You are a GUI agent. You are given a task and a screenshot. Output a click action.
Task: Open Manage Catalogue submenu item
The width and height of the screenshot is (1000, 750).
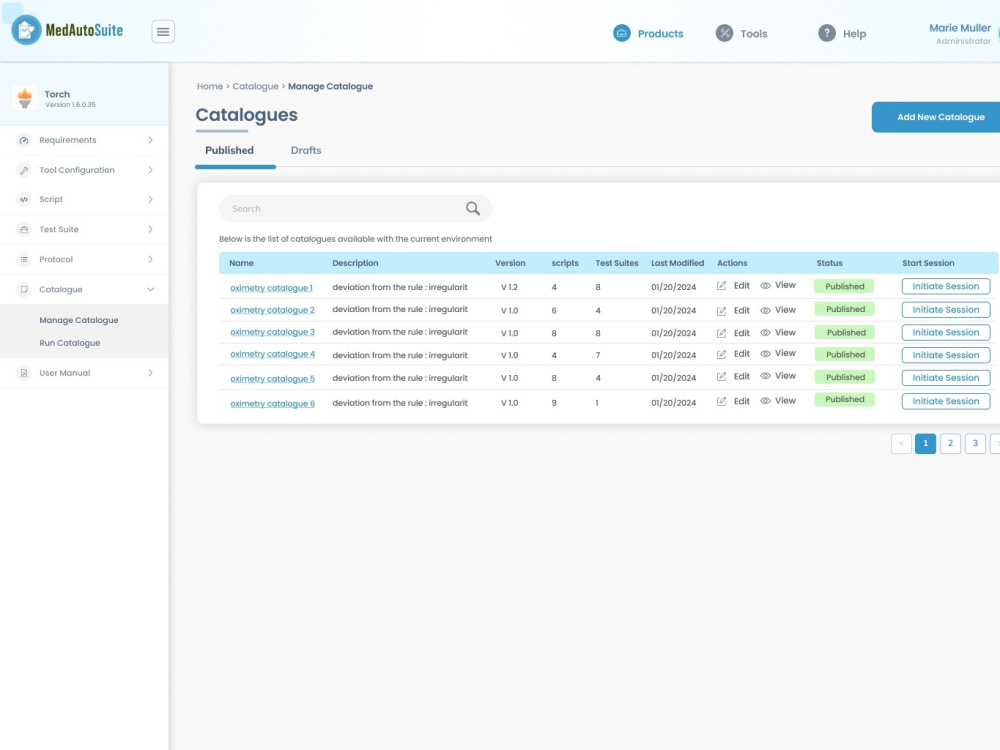79,320
